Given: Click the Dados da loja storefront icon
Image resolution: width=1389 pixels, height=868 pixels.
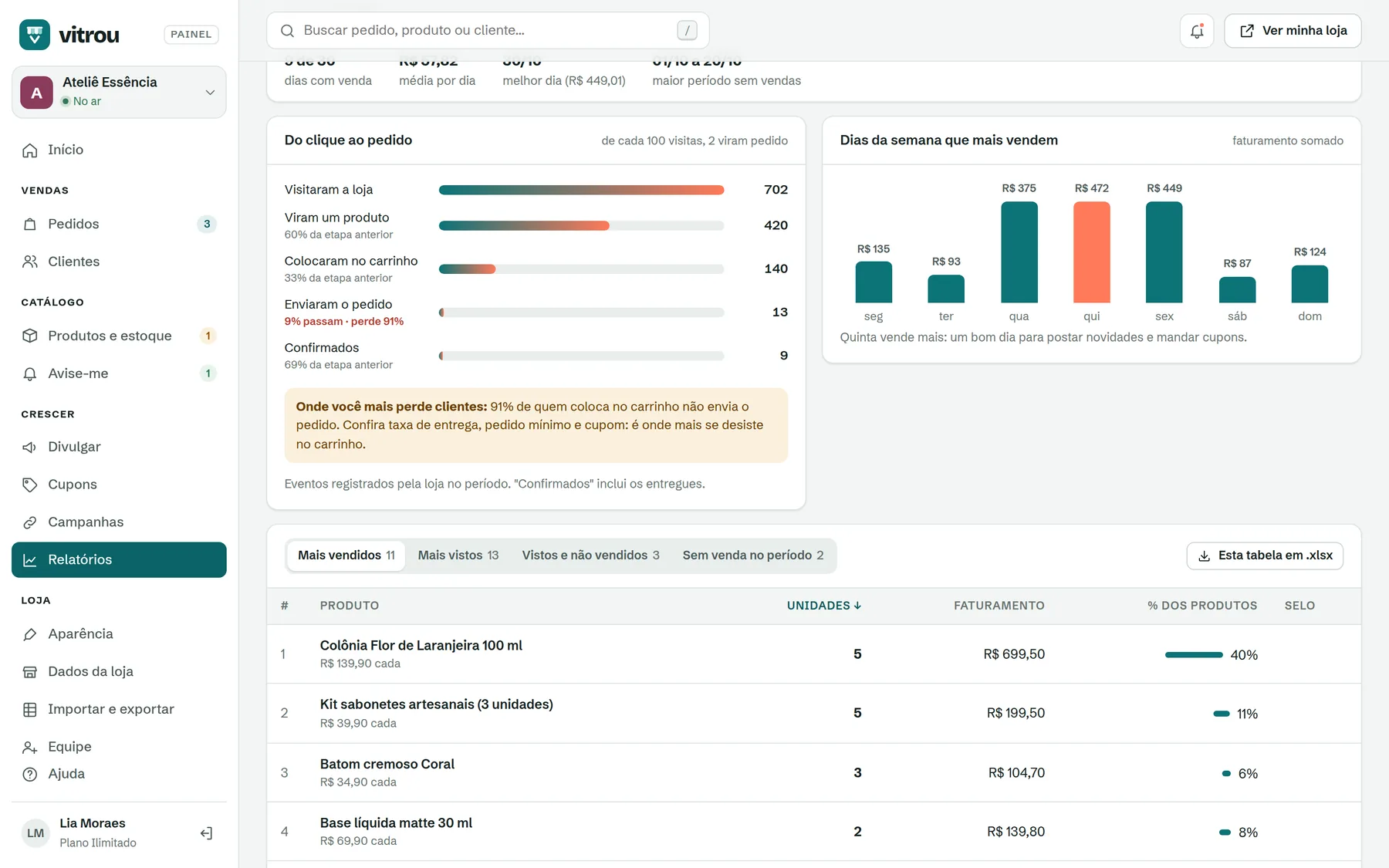Looking at the screenshot, I should (30, 672).
